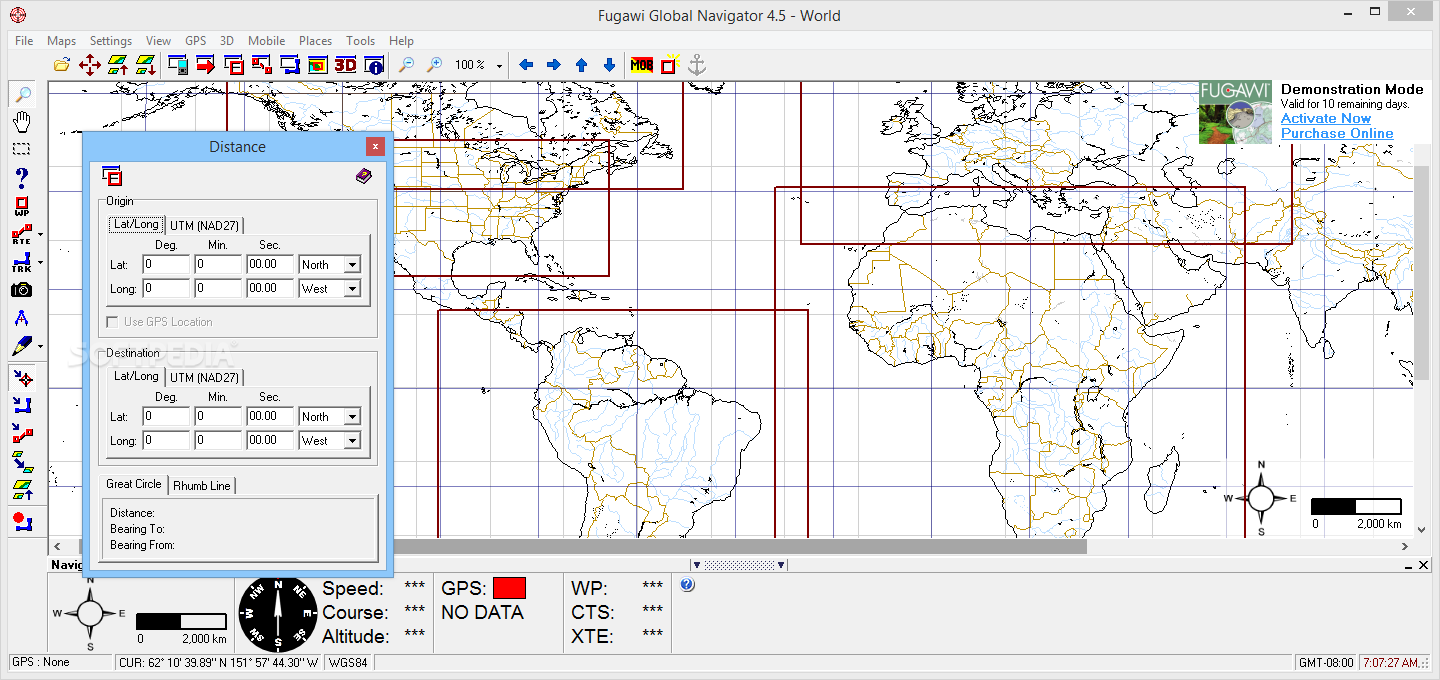Image resolution: width=1440 pixels, height=680 pixels.
Task: Expand the pencil tool dropdown arrow
Action: click(40, 346)
